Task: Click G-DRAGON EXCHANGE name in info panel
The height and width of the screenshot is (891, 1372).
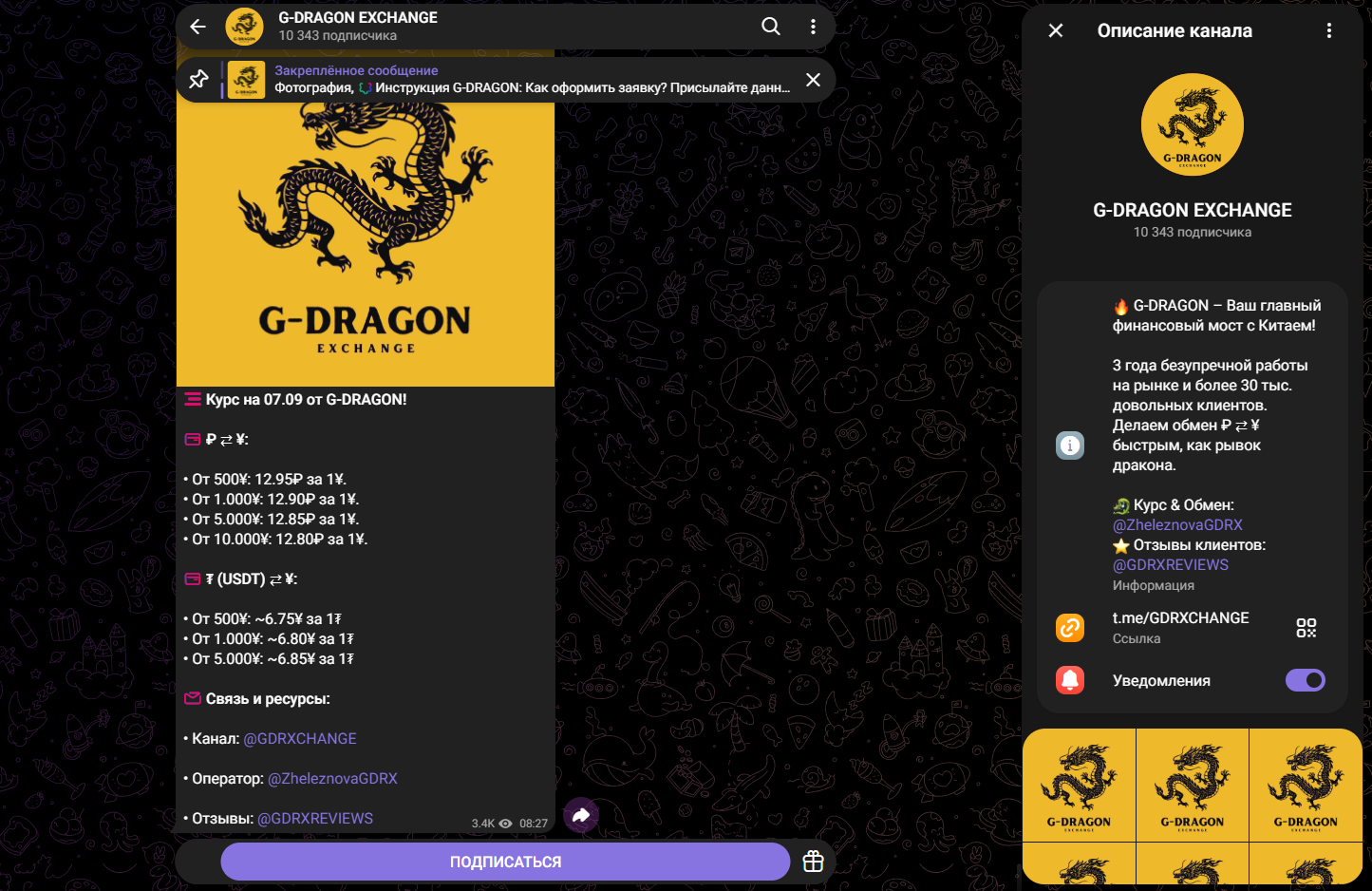Action: tap(1193, 210)
